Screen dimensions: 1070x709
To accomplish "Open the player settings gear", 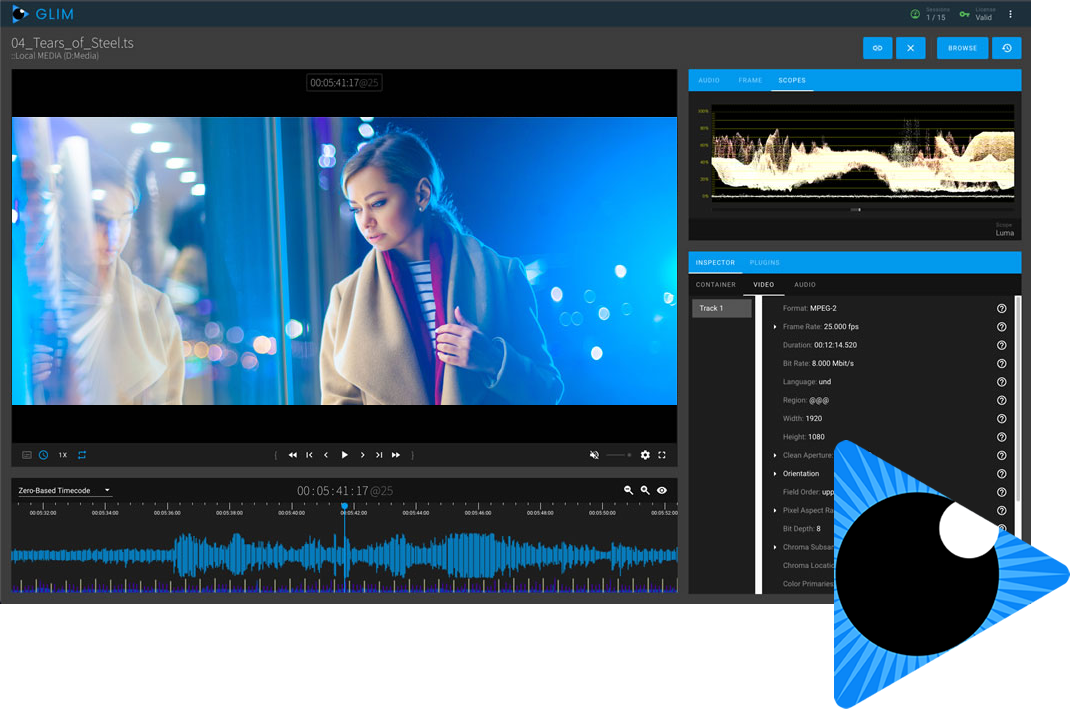I will 645,455.
